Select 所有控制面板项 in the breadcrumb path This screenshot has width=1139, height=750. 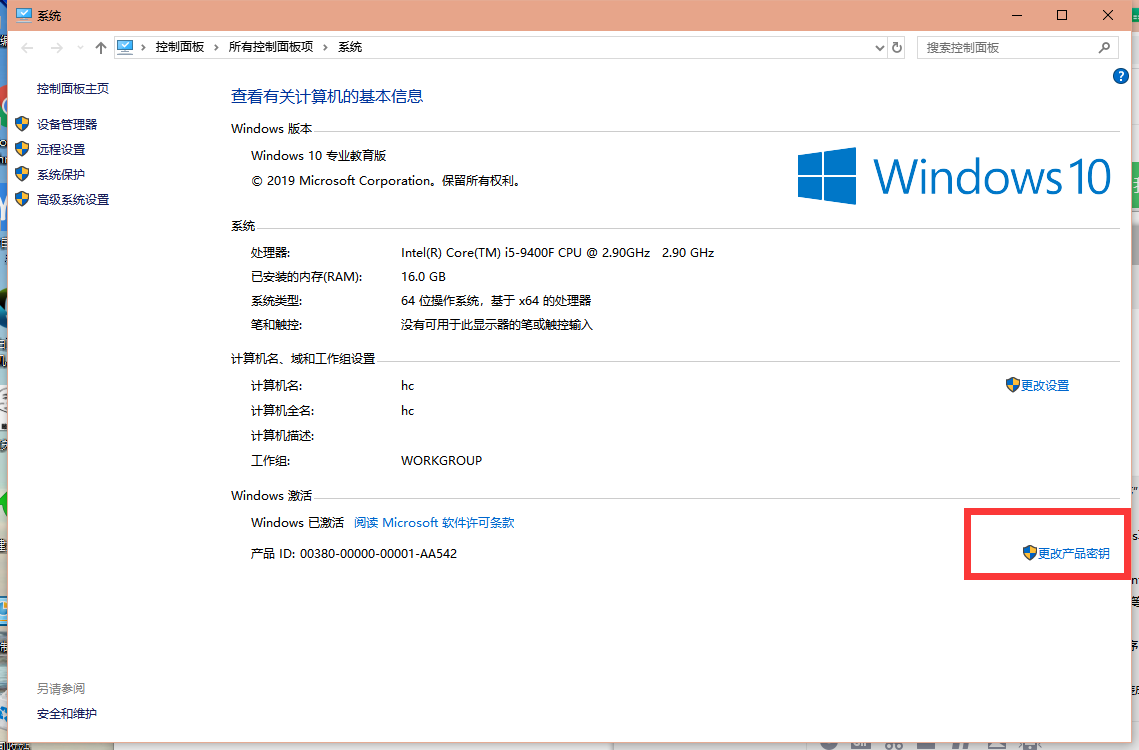click(272, 46)
